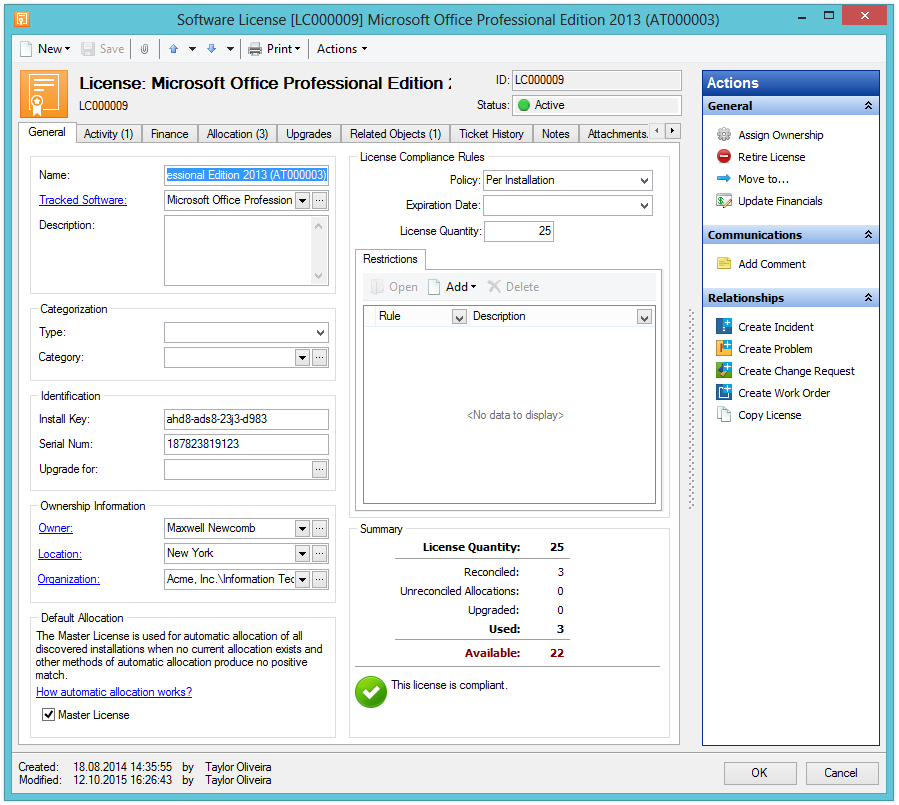Open dropdown next to the up arrow
899x805 pixels.
[192, 49]
